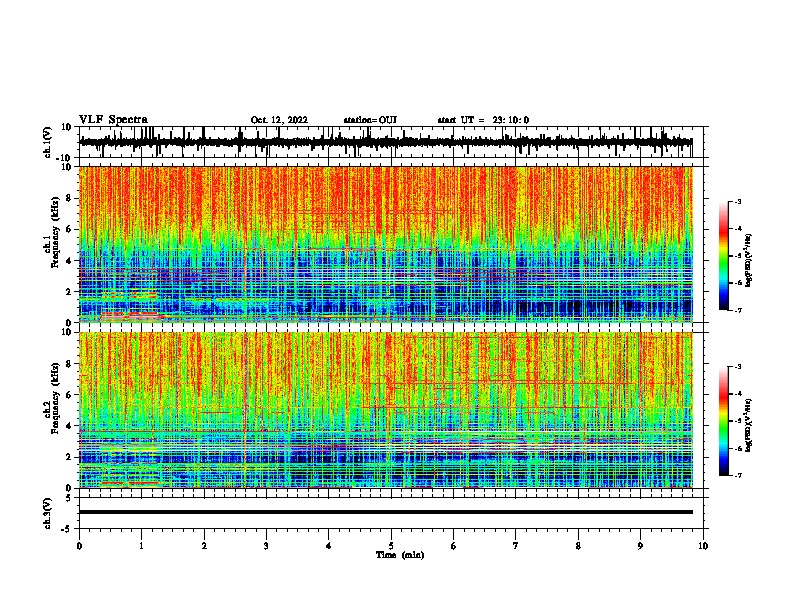Click the "-3" tick on ch.2 color bar
This screenshot has height=612, width=792.
pyautogui.click(x=738, y=367)
